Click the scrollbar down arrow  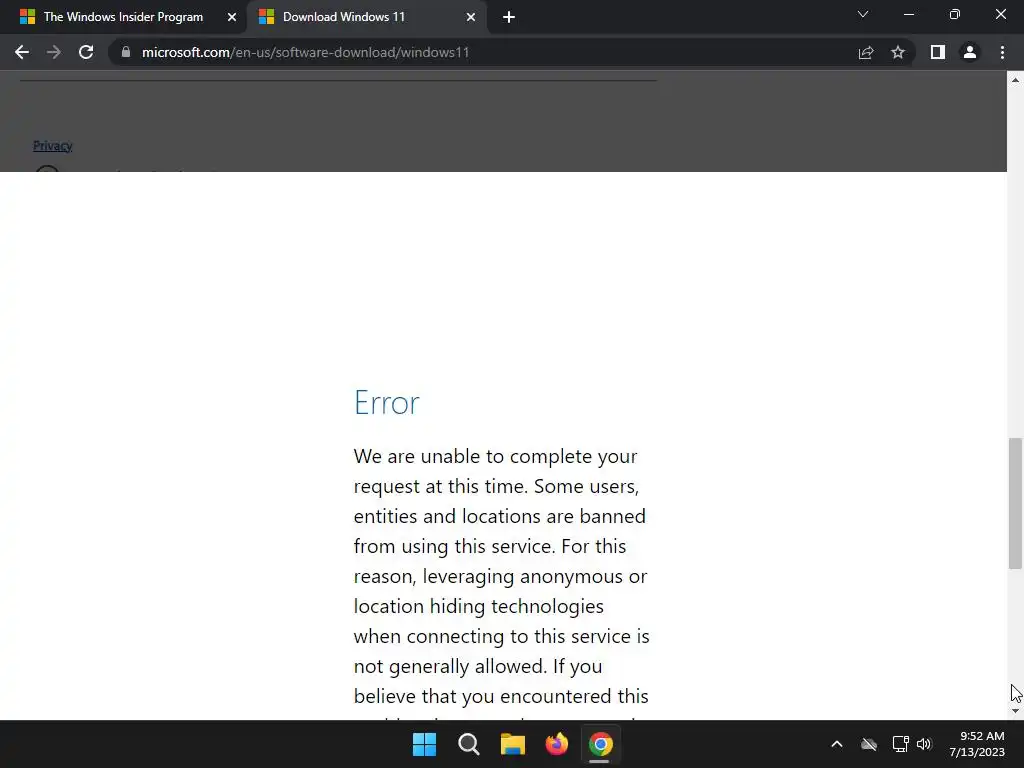[1015, 711]
